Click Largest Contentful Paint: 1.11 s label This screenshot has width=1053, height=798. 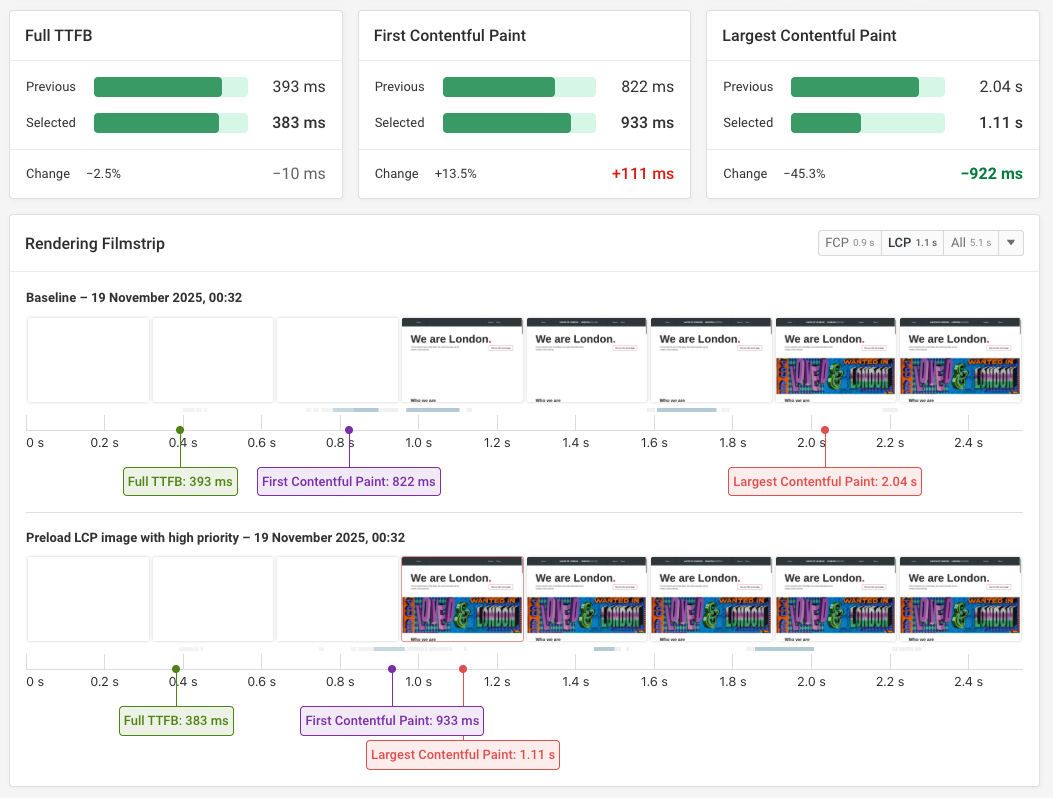463,755
